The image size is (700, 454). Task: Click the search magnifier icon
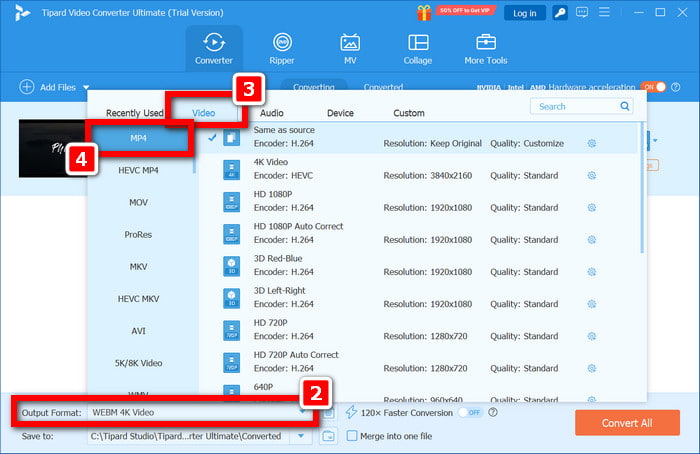(625, 106)
